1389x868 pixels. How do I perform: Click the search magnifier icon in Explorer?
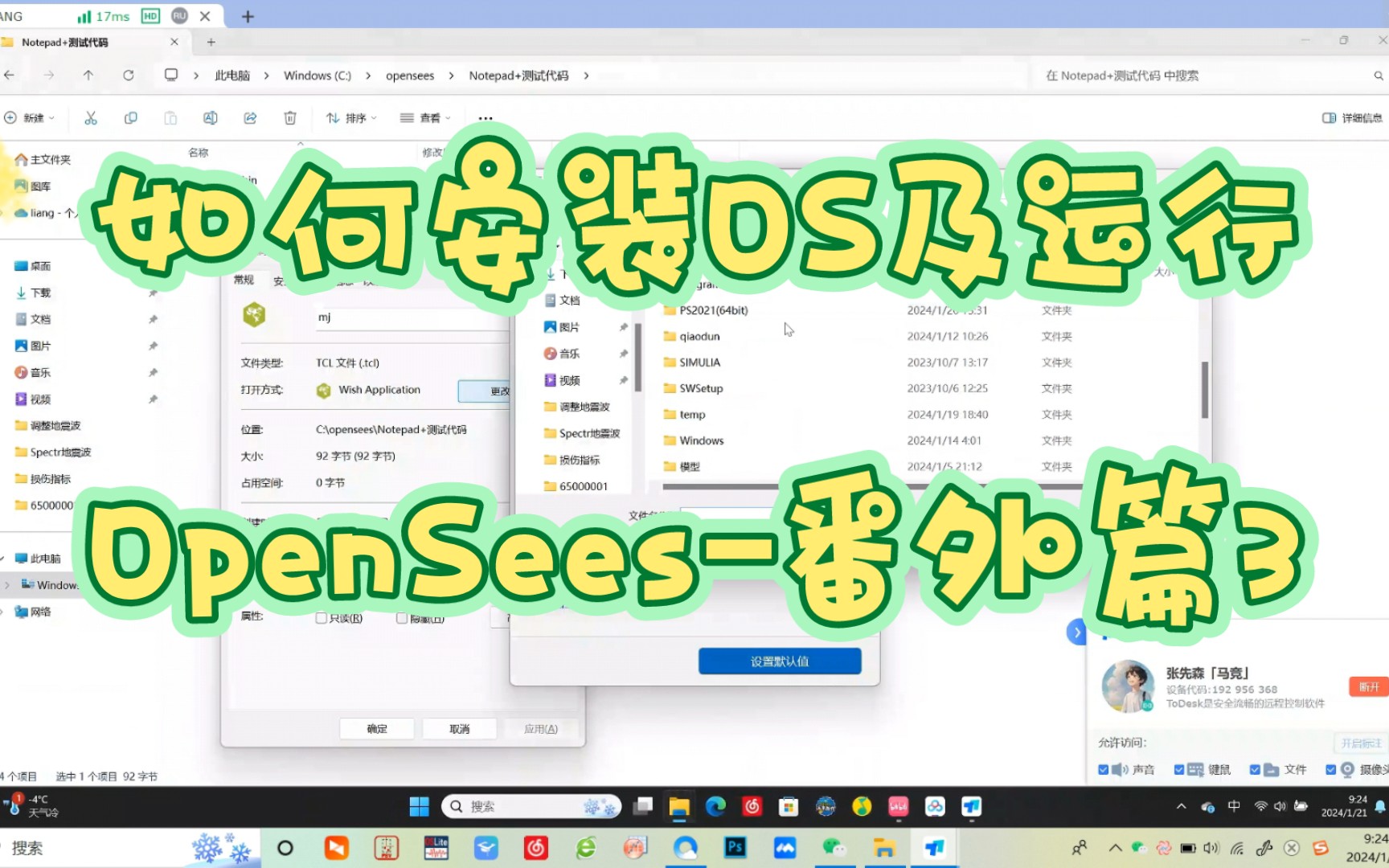[1379, 76]
